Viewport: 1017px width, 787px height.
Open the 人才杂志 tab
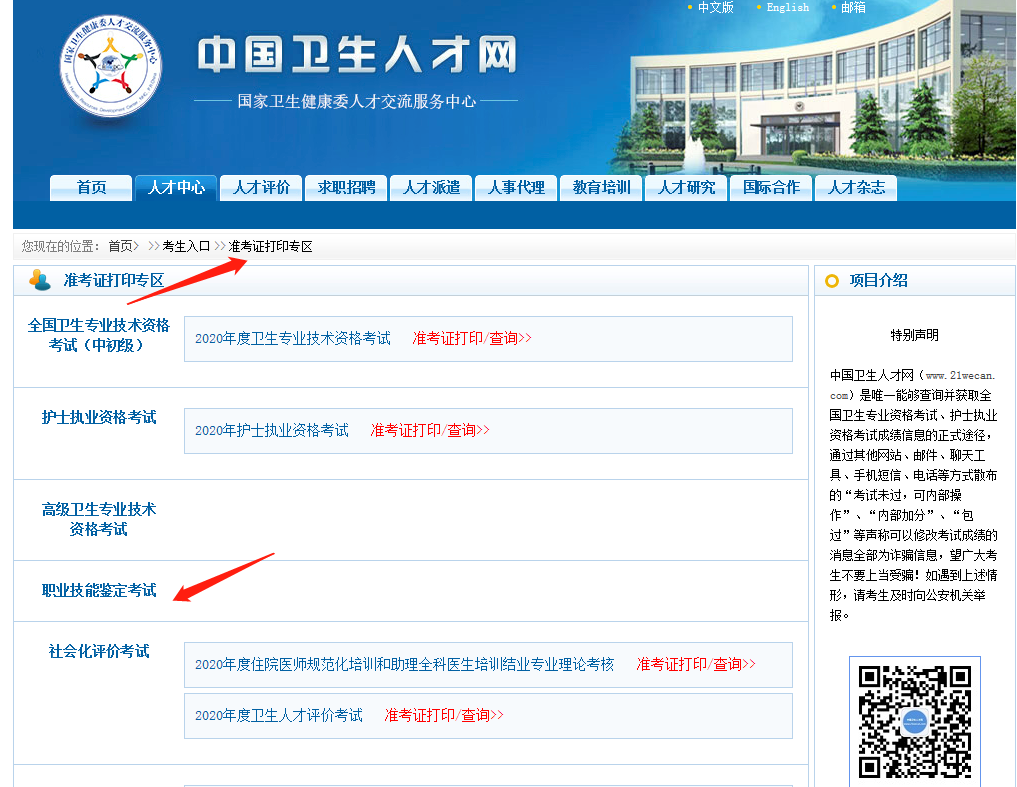(856, 187)
